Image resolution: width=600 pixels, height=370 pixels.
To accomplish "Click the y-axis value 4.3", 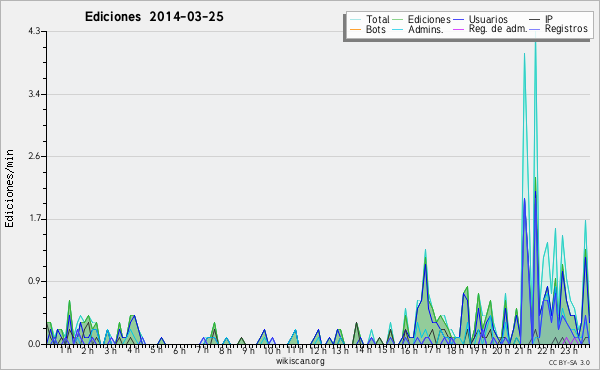I will [34, 31].
